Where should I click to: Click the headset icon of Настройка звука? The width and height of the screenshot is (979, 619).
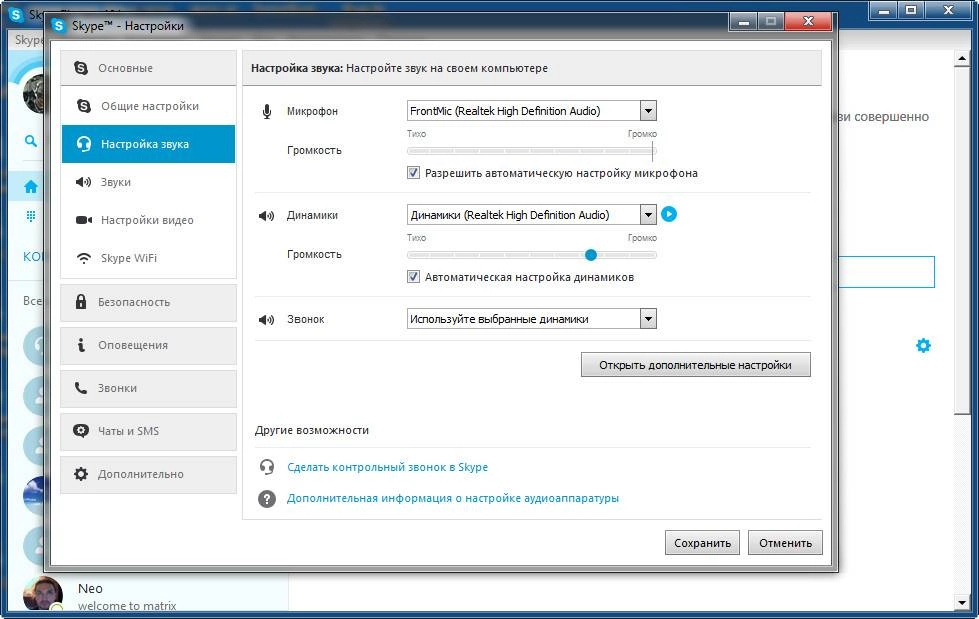pos(84,144)
